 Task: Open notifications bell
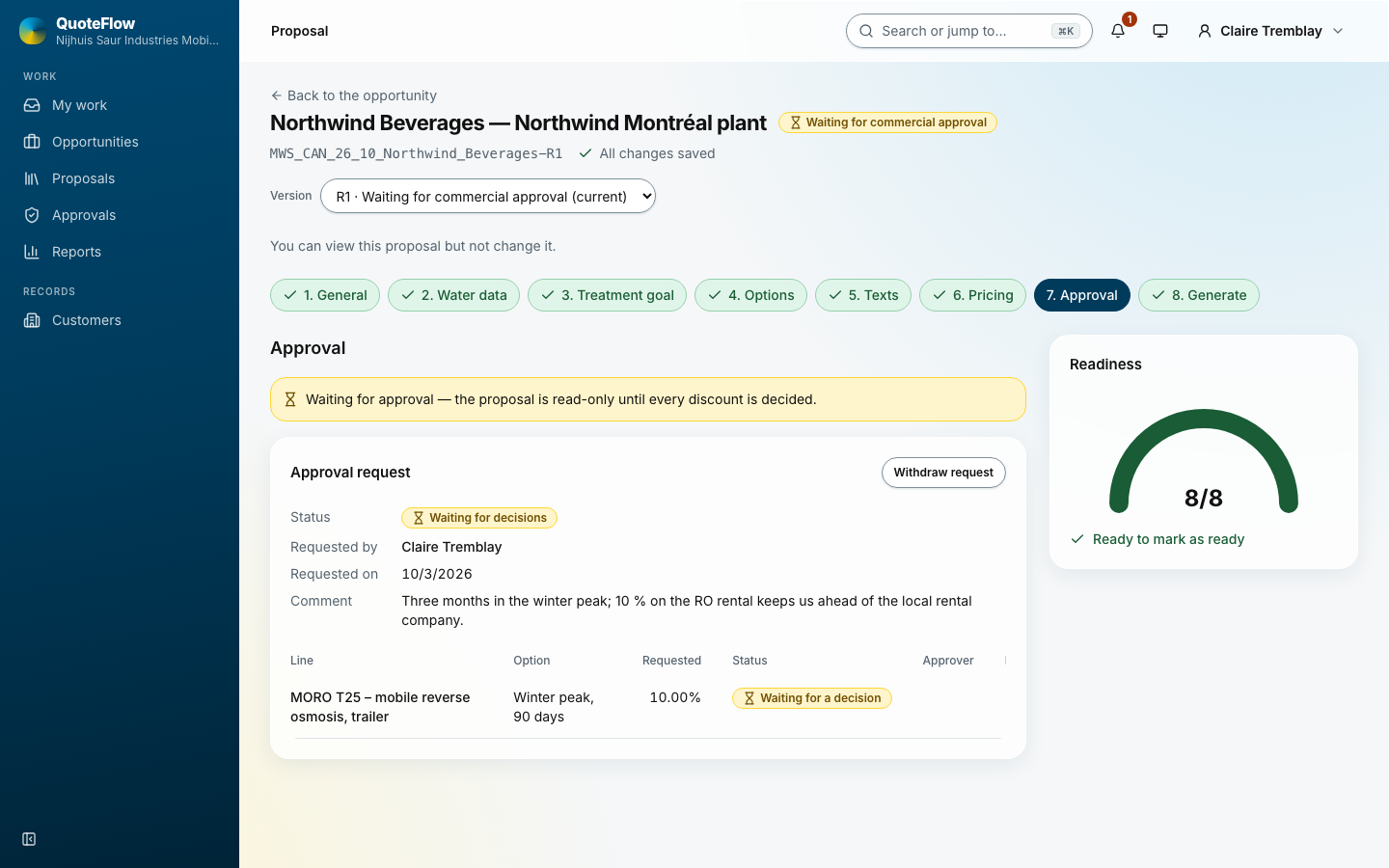point(1118,31)
